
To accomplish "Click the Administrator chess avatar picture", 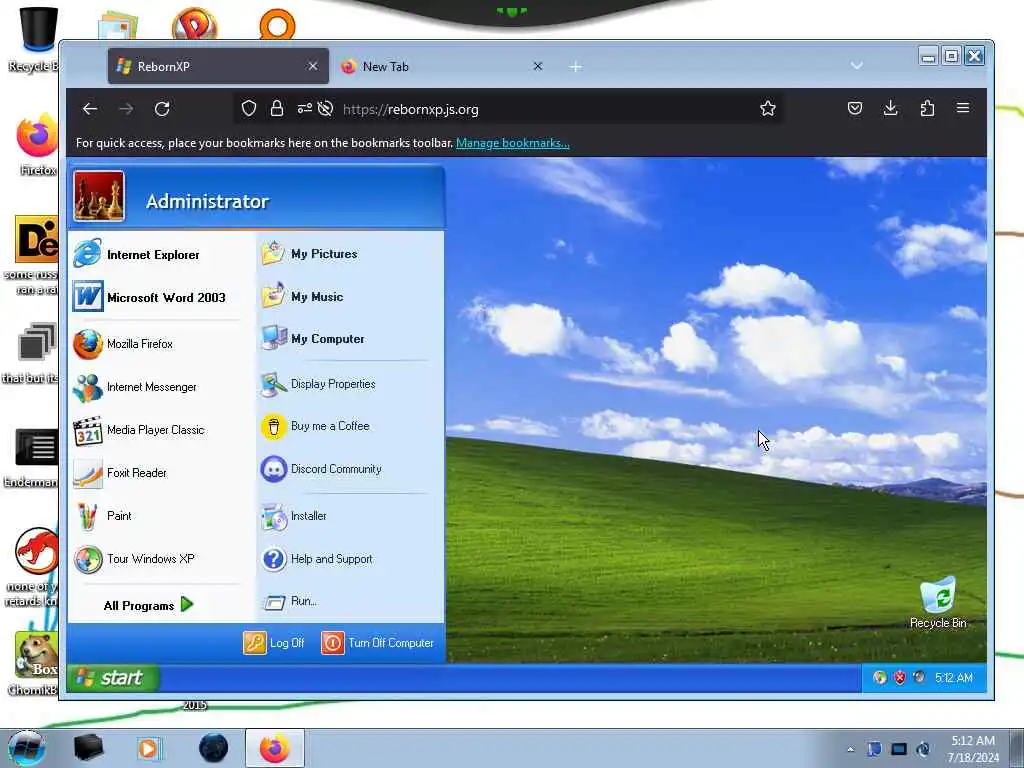I will [x=99, y=197].
